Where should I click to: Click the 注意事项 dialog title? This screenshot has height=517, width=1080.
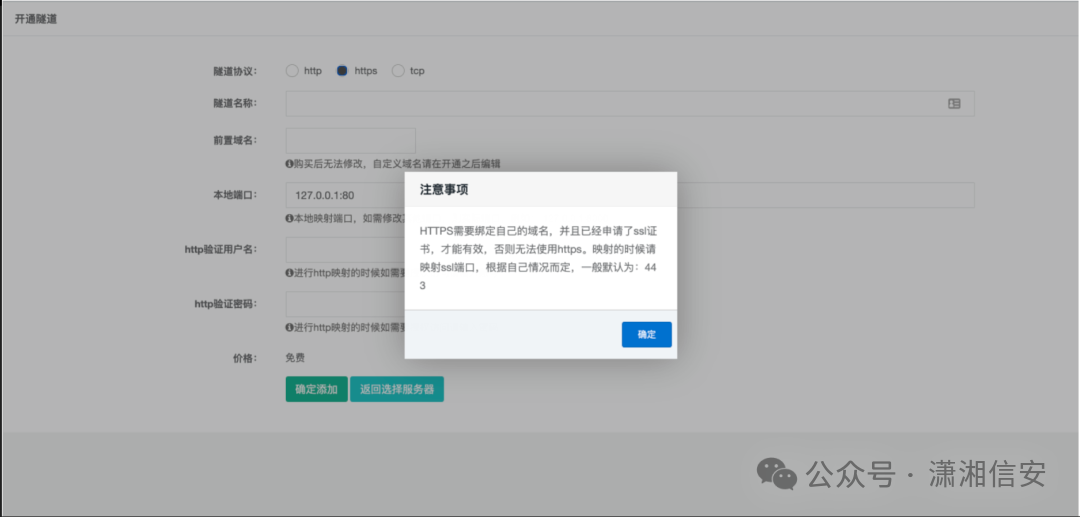[444, 190]
